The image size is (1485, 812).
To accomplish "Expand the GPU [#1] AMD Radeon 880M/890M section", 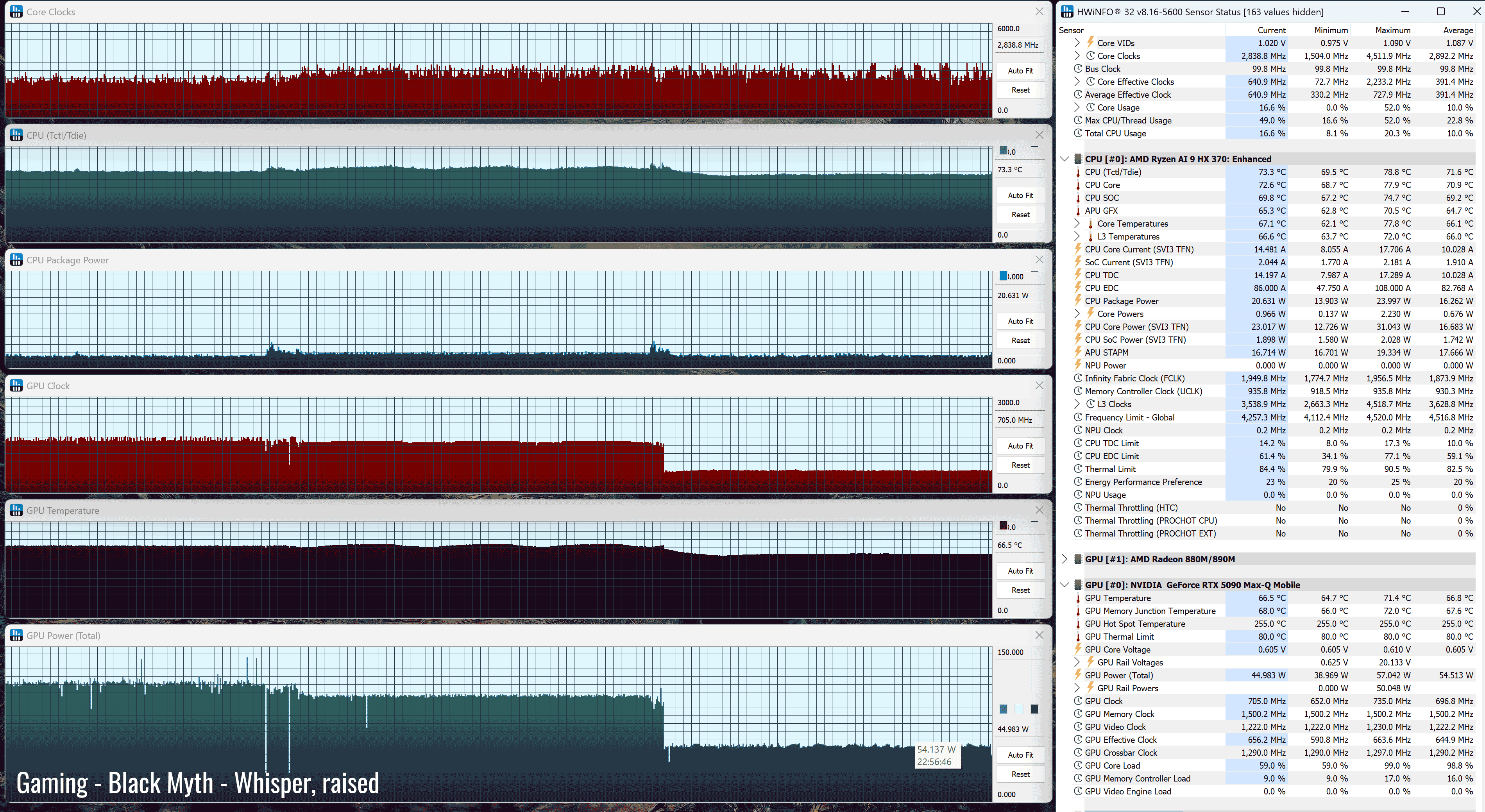I will click(1064, 559).
